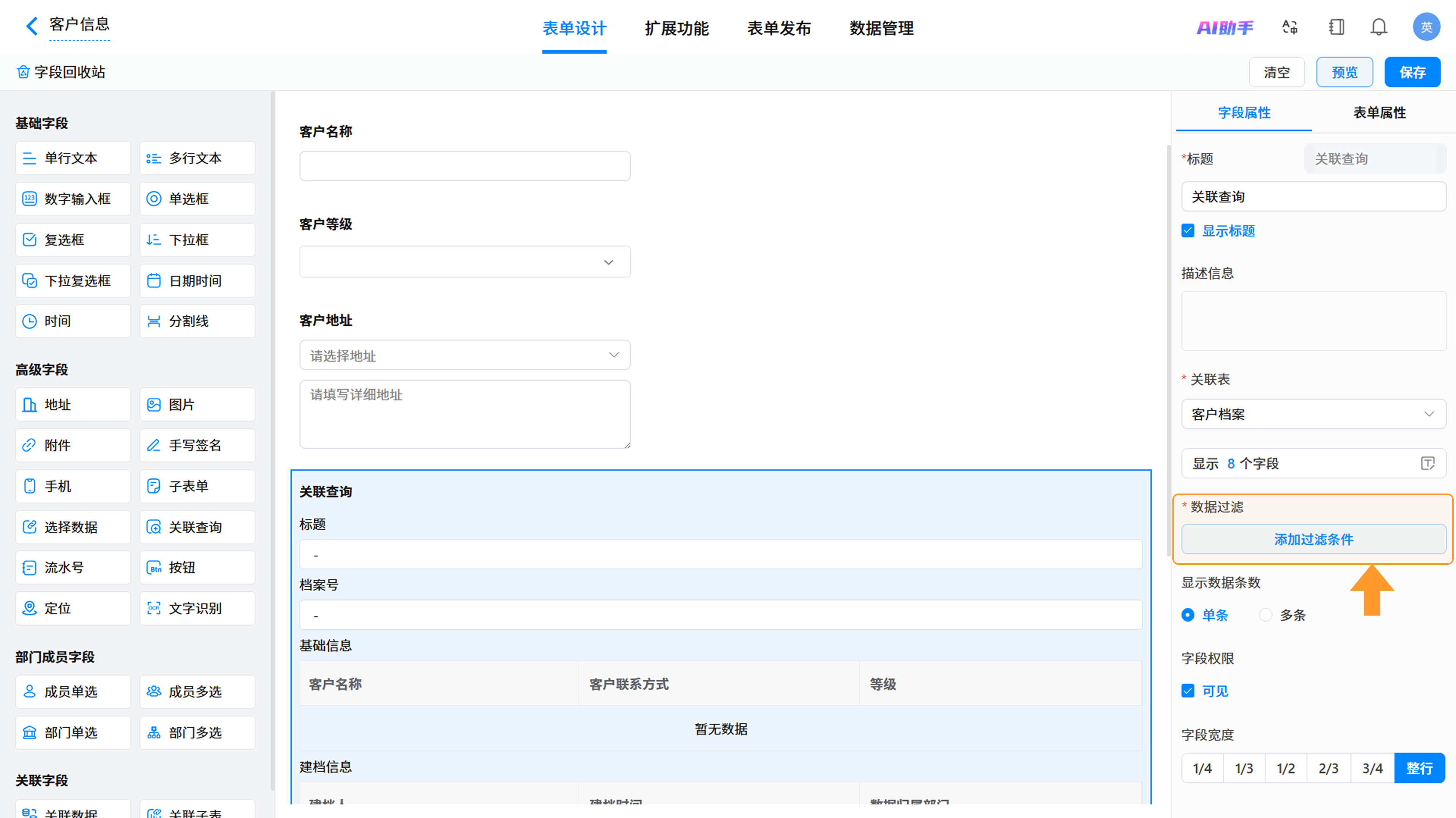Viewport: 1456px width, 818px height.
Task: Add a 手写签名 field
Action: [x=197, y=445]
